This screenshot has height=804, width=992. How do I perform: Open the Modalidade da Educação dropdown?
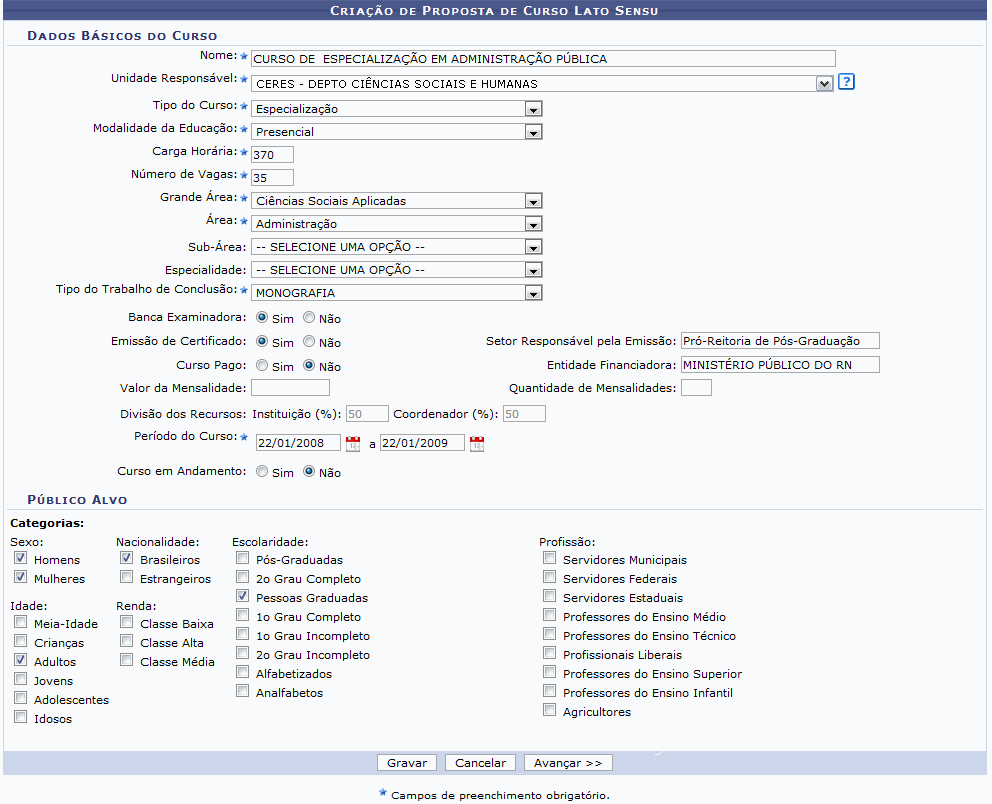pos(533,132)
